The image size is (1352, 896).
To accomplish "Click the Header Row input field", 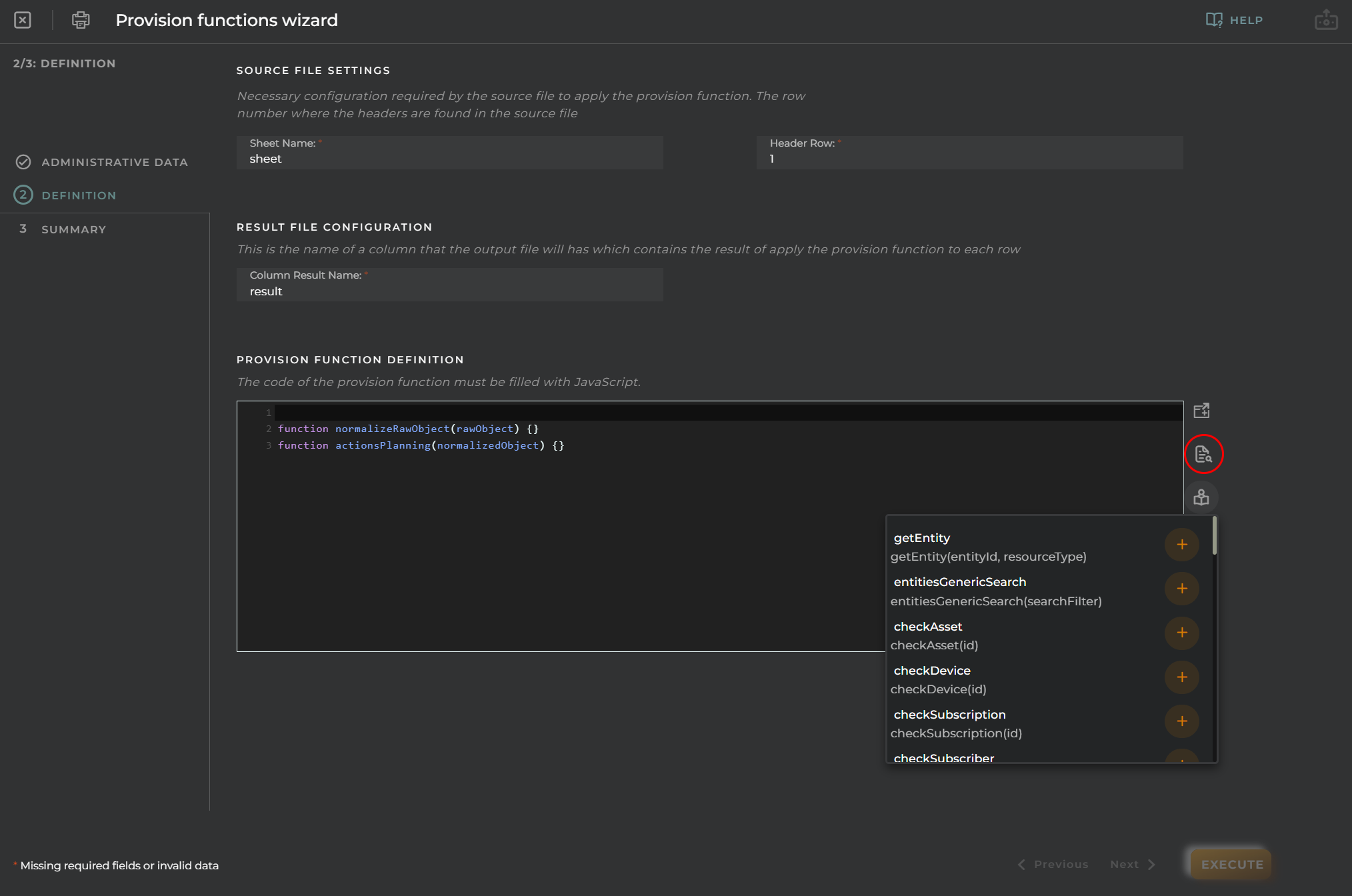I will (x=969, y=153).
